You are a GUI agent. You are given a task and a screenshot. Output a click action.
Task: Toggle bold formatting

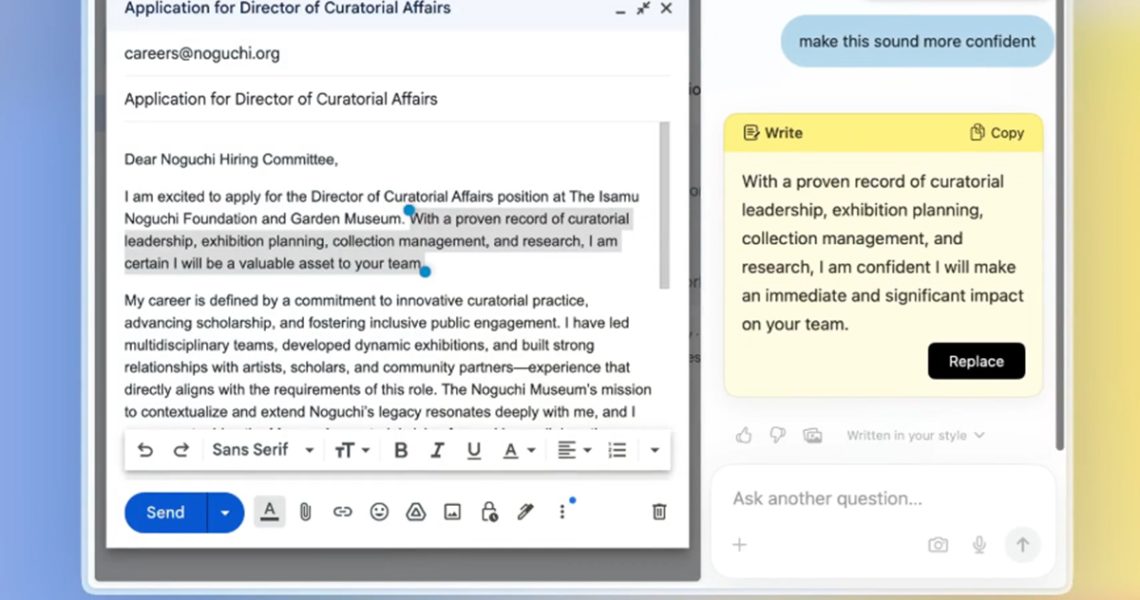pyautogui.click(x=401, y=451)
